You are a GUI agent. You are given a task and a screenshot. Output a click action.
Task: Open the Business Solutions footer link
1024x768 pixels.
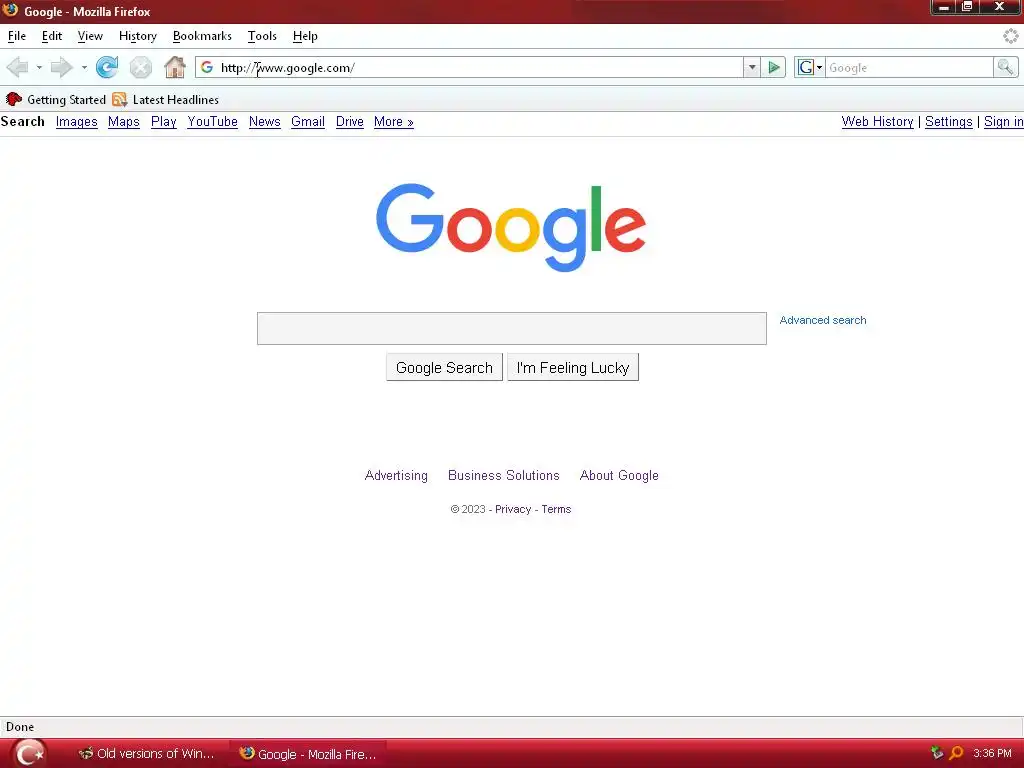click(x=504, y=475)
